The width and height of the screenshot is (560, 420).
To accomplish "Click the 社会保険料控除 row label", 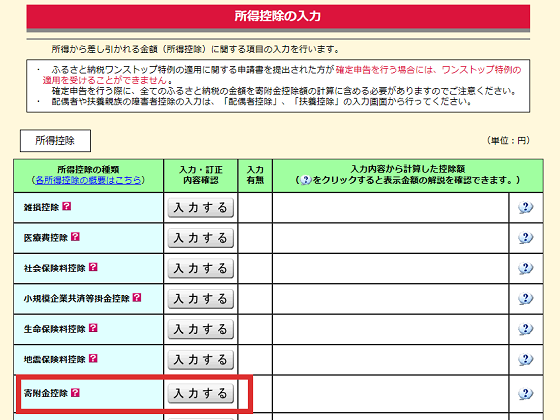I will (x=55, y=268).
